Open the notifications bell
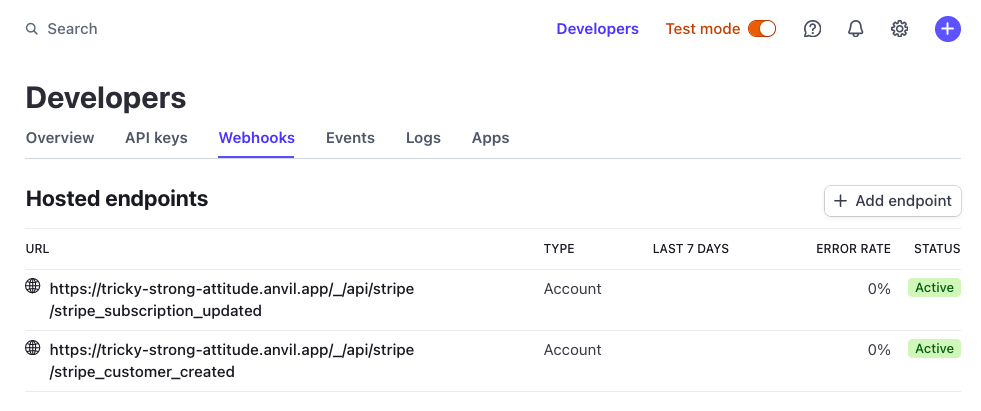Screen dimensions: 981x411 click(x=856, y=29)
